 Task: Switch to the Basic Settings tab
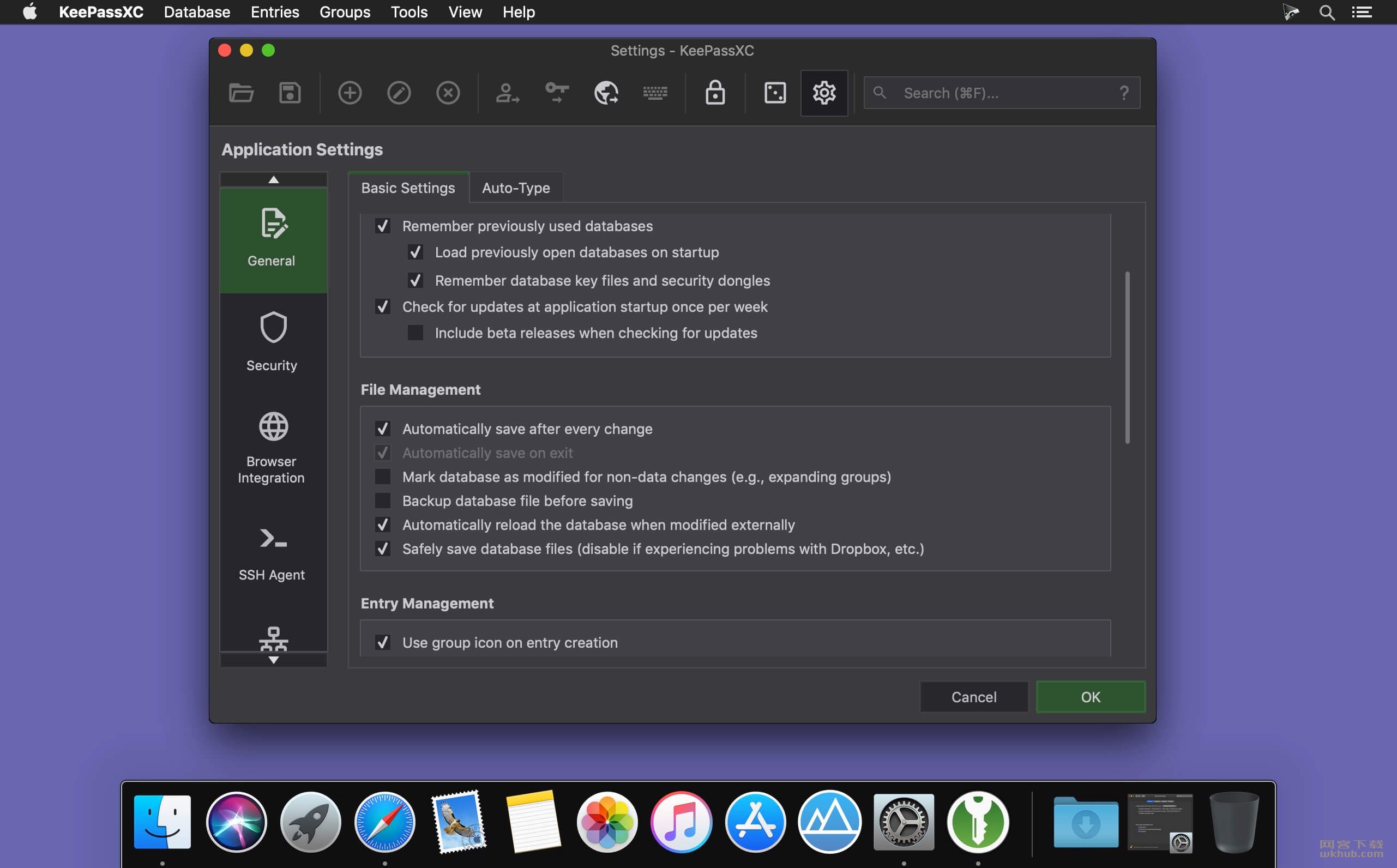[408, 188]
